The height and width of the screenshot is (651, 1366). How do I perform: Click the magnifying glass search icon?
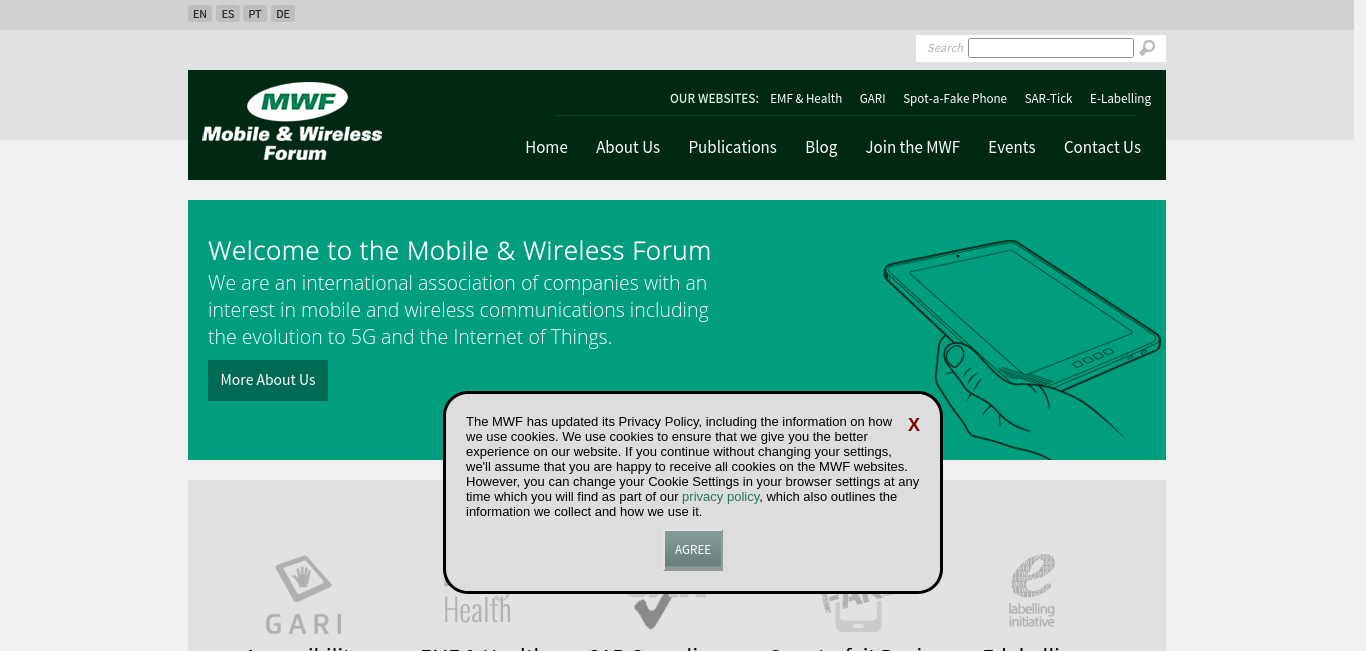pyautogui.click(x=1147, y=48)
